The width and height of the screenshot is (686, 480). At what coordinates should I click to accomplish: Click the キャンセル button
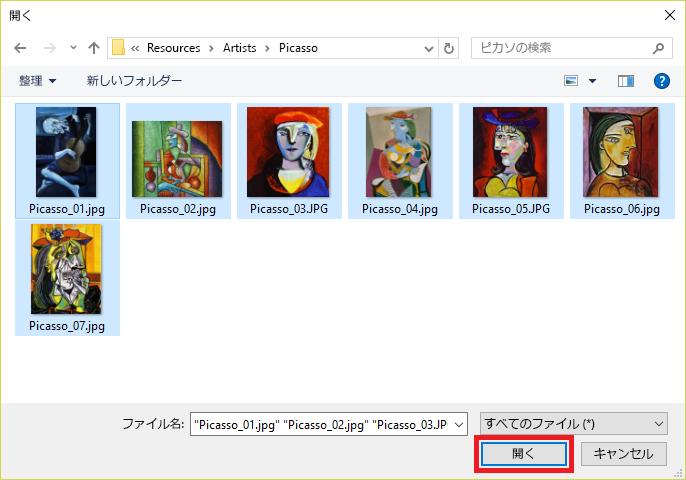(623, 454)
